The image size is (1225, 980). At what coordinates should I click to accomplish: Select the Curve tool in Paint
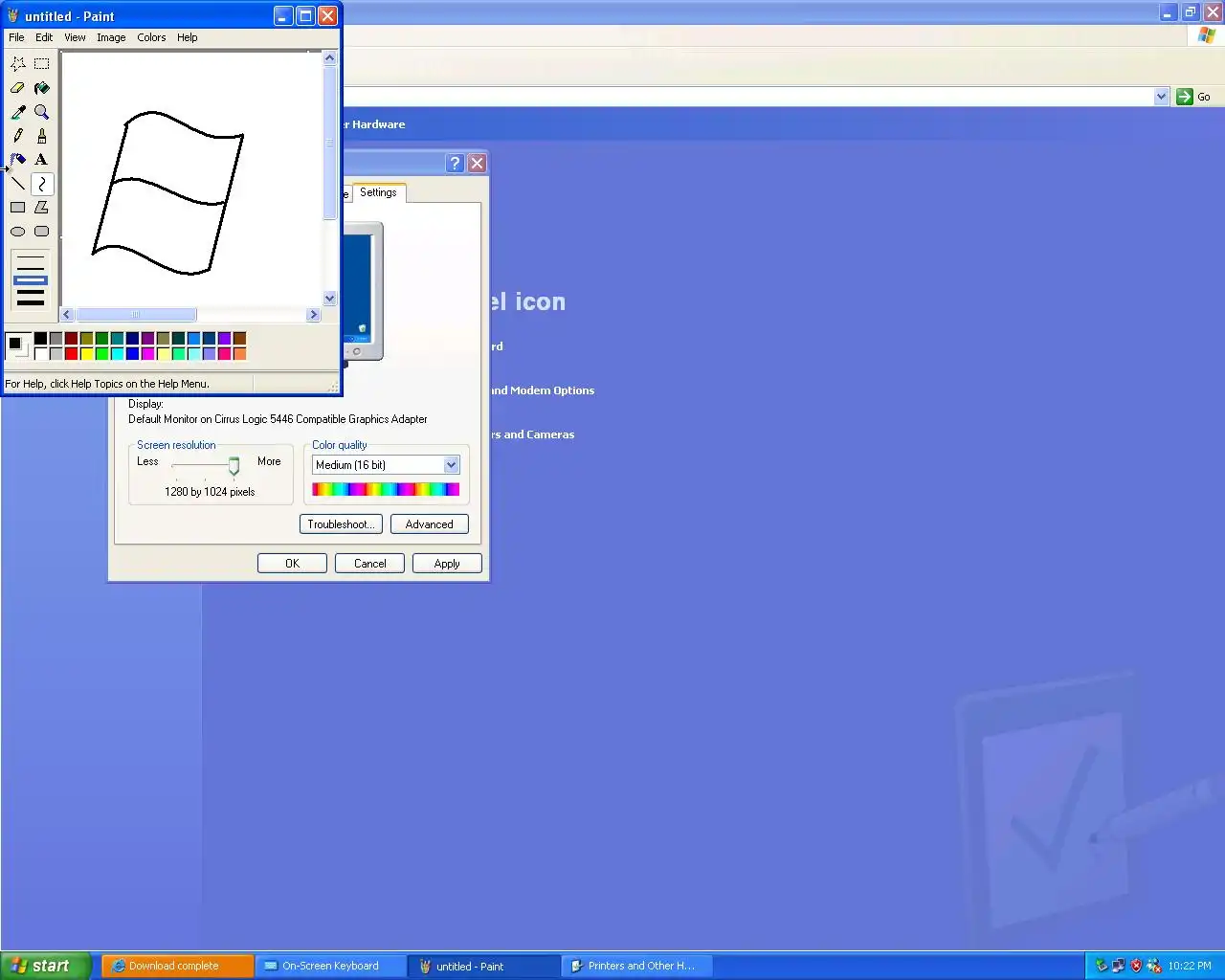[x=42, y=184]
